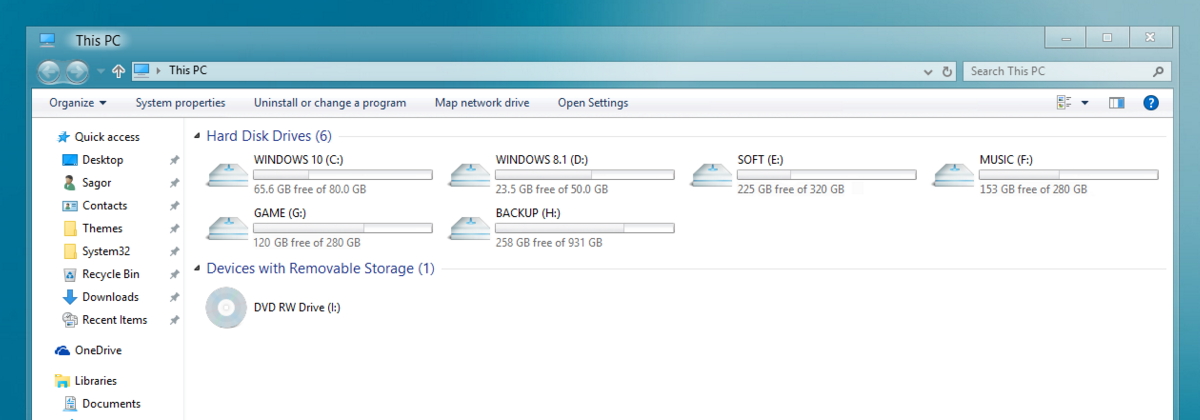Open Contacts in navigation pane
1200x420 pixels.
(104, 206)
